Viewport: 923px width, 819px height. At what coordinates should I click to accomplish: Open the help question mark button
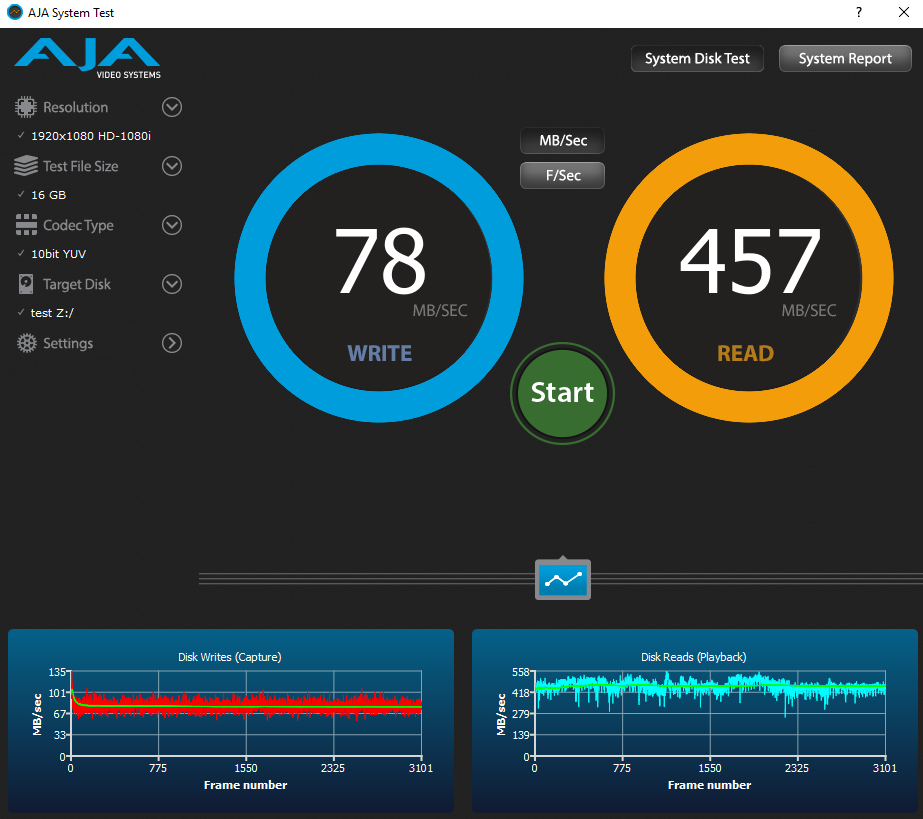[x=859, y=12]
